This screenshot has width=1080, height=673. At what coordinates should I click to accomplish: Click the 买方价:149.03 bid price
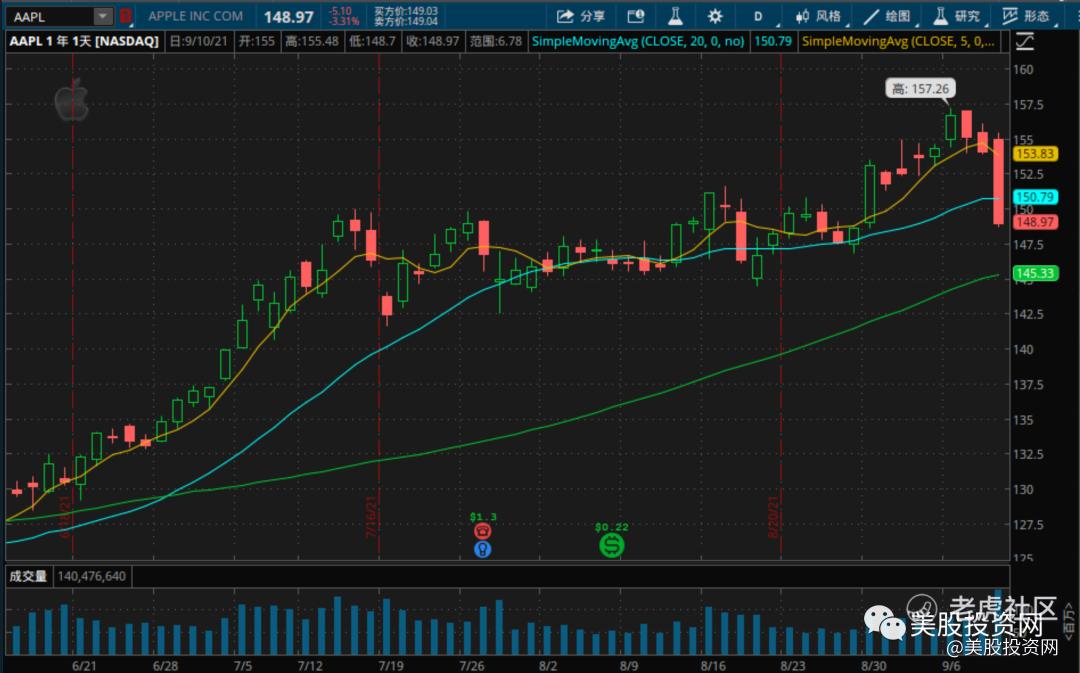[x=406, y=11]
